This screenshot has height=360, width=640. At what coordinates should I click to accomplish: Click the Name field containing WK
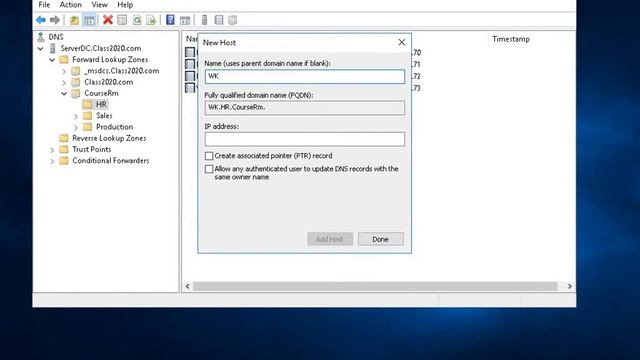click(305, 76)
